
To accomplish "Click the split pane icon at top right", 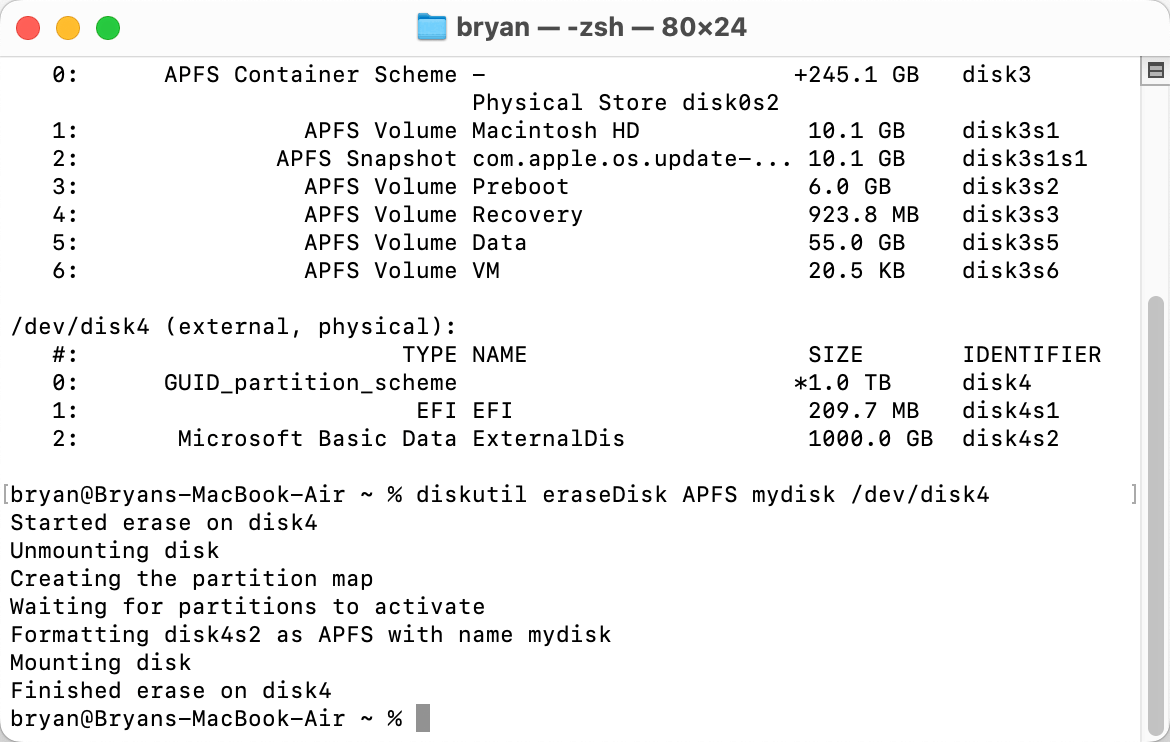I will coord(1155,70).
